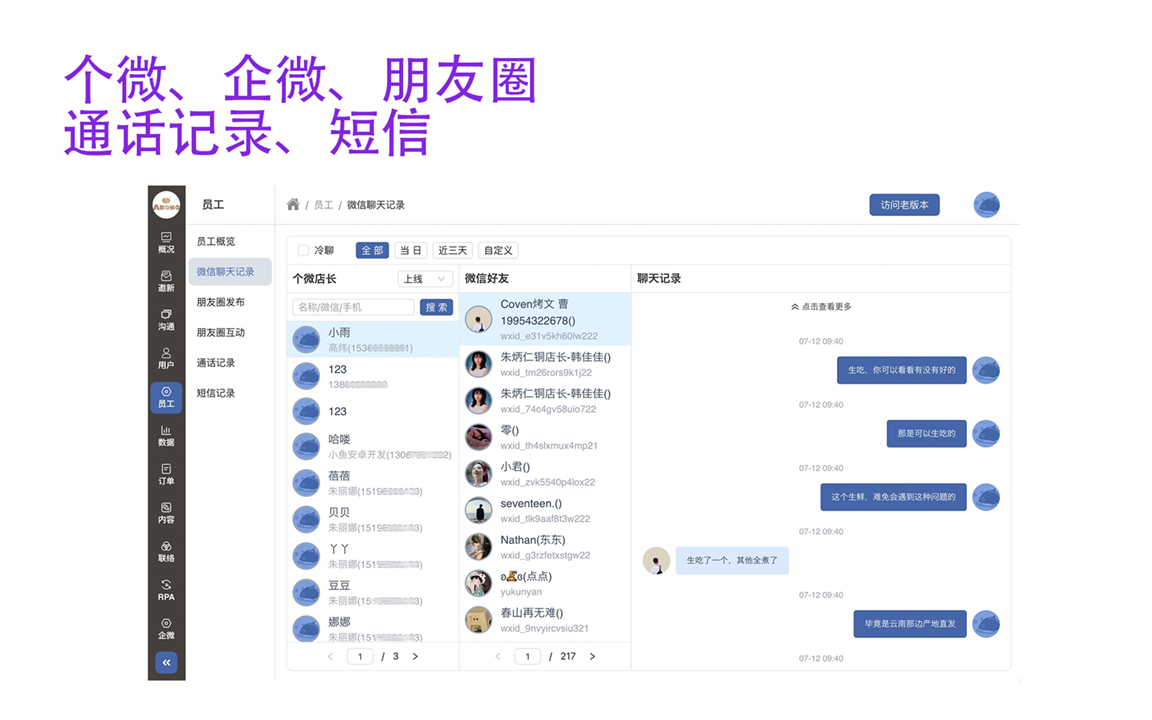The width and height of the screenshot is (1152, 720).
Task: Select the 当日 filter option
Action: click(x=410, y=251)
